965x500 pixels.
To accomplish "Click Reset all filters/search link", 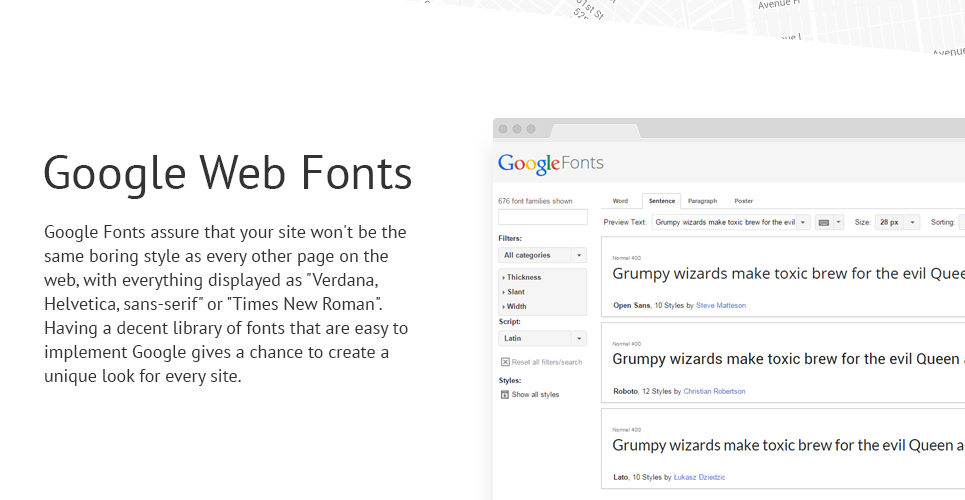I will click(x=547, y=362).
